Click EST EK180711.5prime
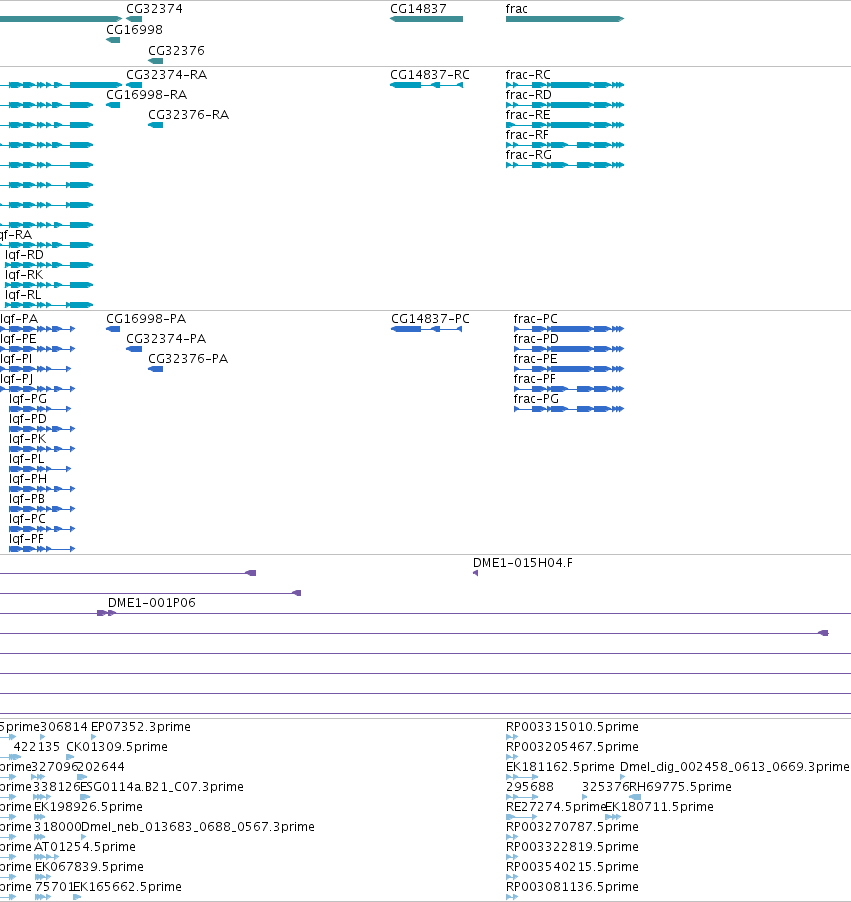This screenshot has height=902, width=851. [659, 807]
